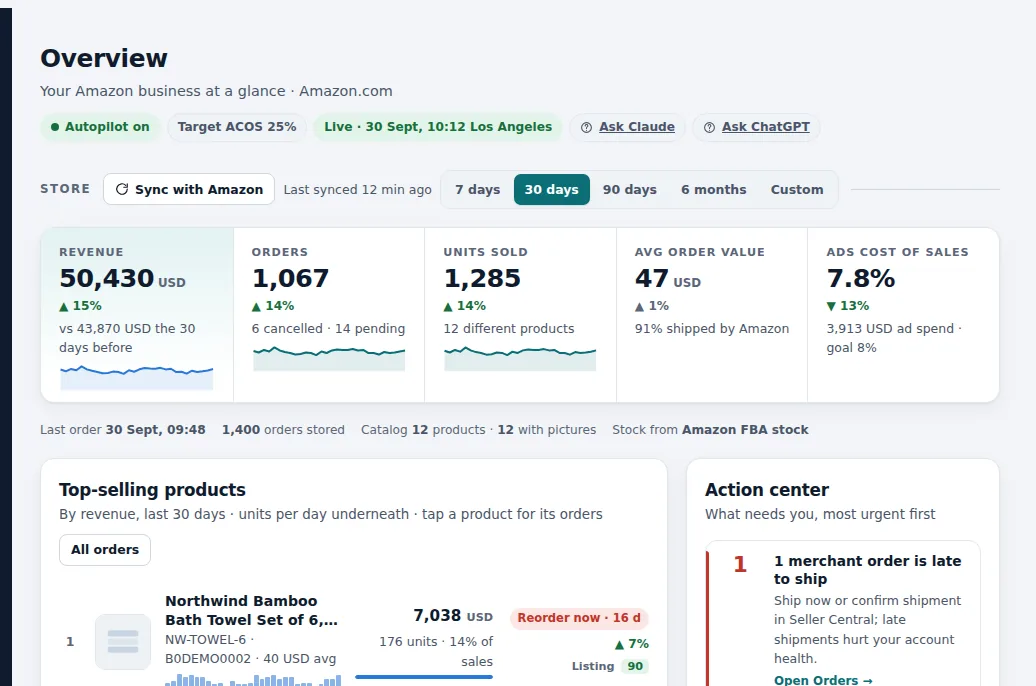
Task: Select the 30 days range tab
Action: (552, 190)
